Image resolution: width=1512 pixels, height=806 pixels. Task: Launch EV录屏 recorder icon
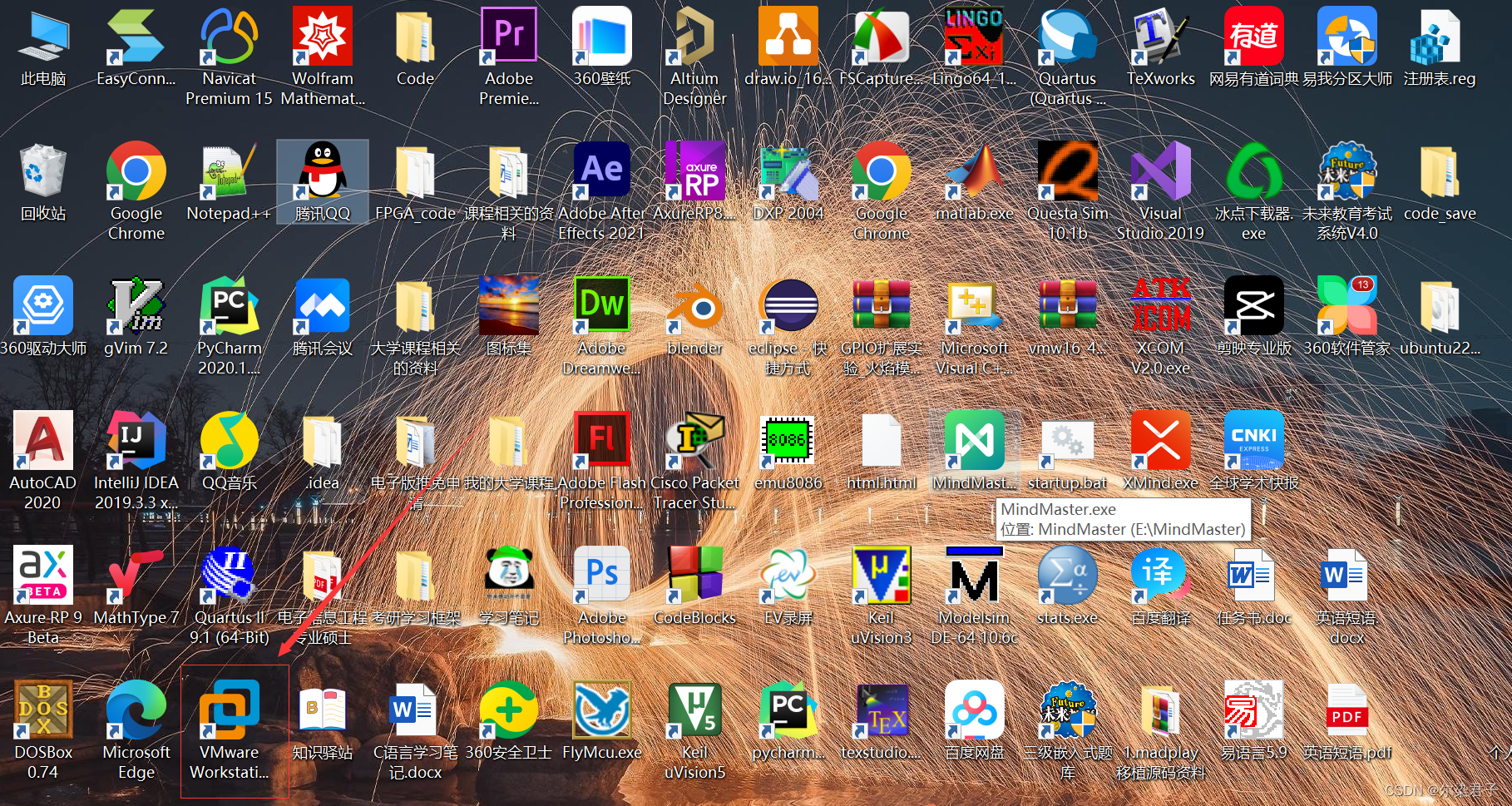pos(788,575)
